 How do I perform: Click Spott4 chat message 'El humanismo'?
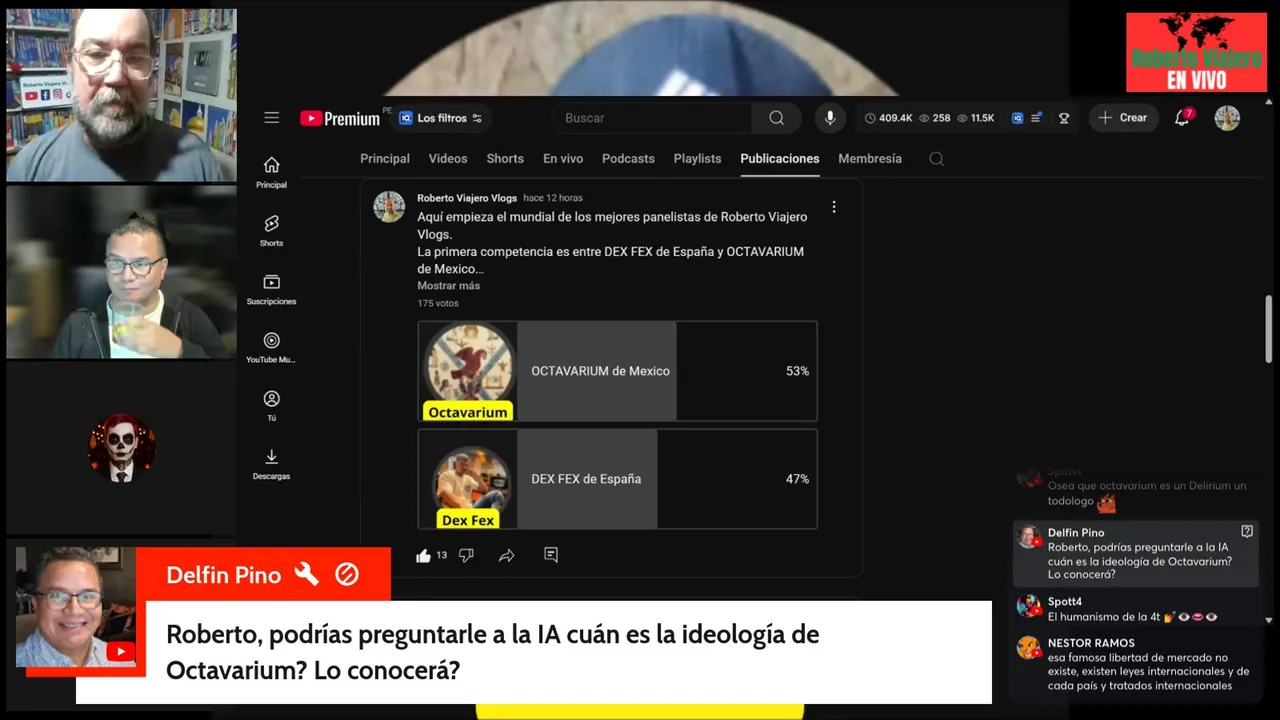1133,609
